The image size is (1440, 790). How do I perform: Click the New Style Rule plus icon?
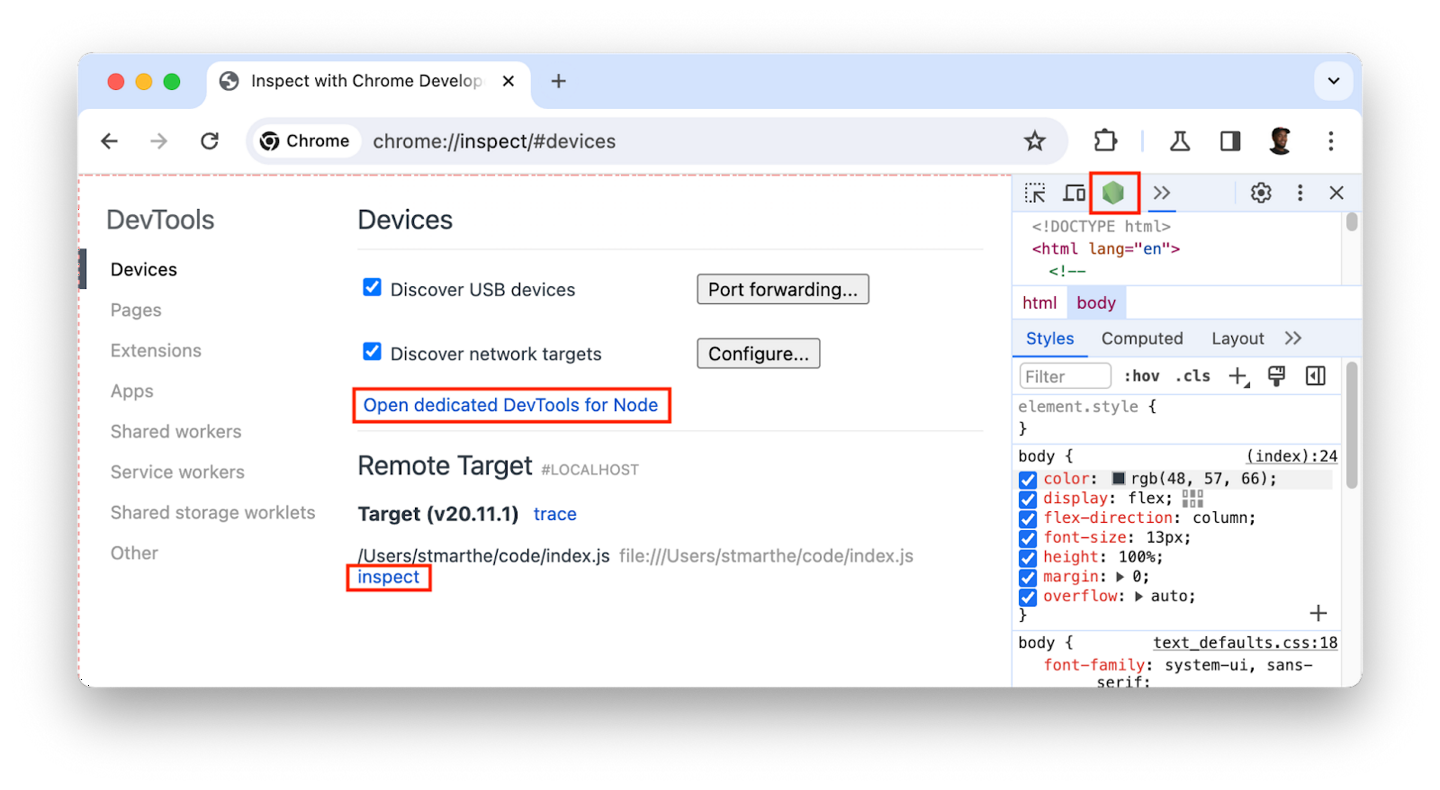tap(1238, 376)
